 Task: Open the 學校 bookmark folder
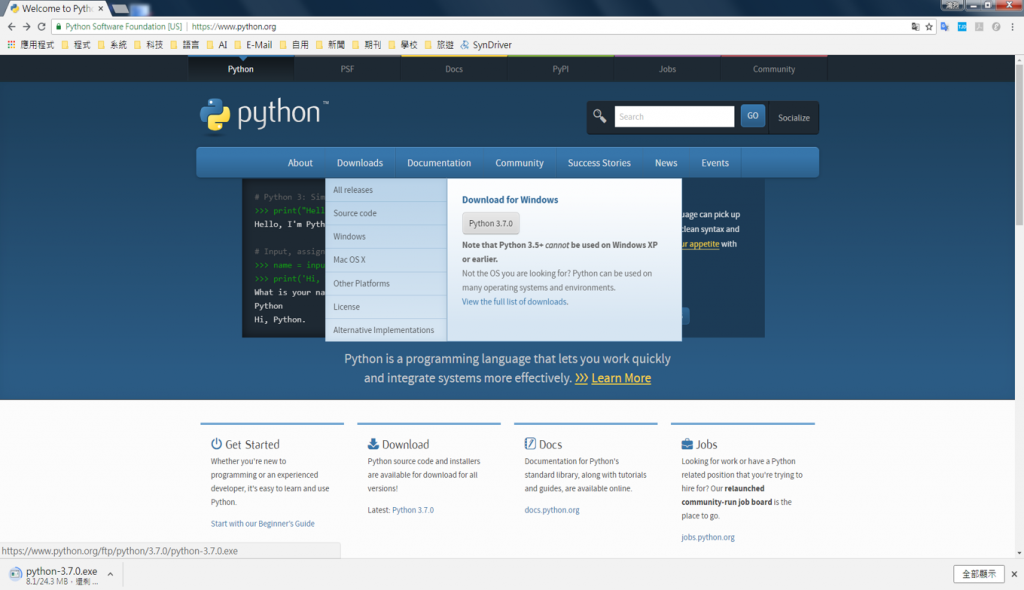tap(402, 44)
